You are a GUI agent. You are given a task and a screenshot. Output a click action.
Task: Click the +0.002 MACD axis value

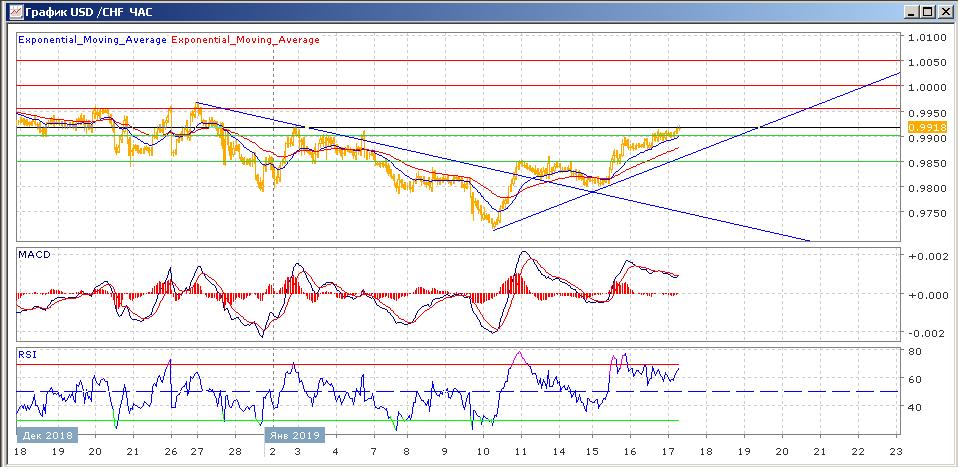pos(926,257)
